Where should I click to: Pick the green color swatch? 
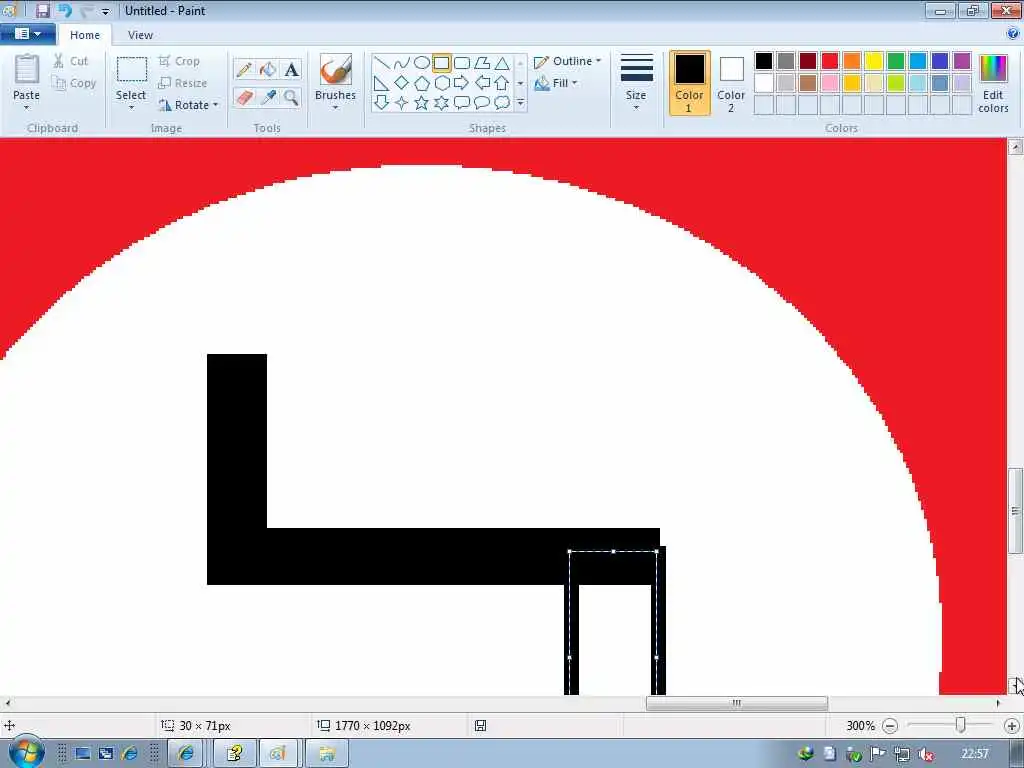(x=896, y=61)
